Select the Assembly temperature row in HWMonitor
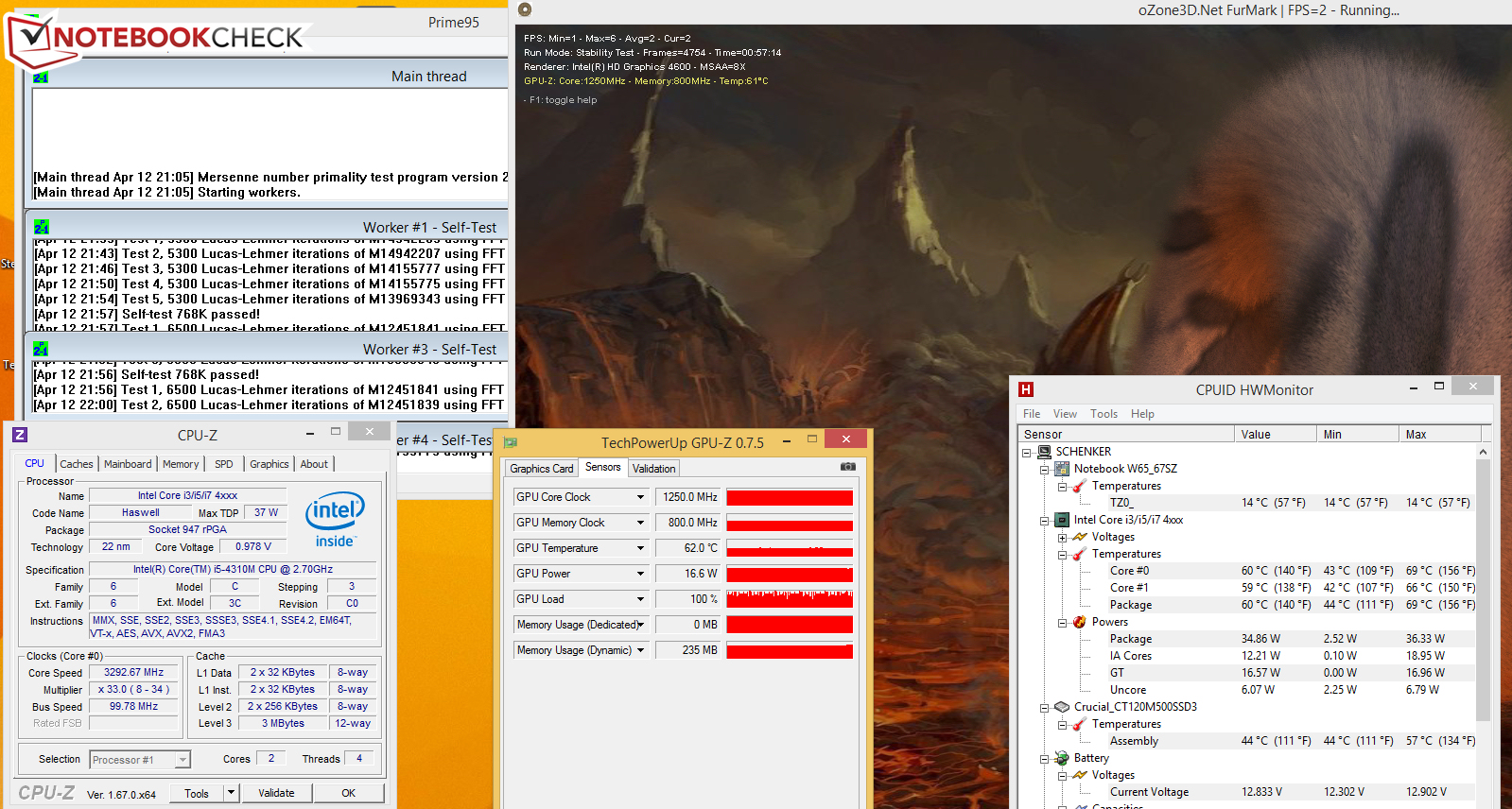This screenshot has height=809, width=1512. click(x=1291, y=741)
